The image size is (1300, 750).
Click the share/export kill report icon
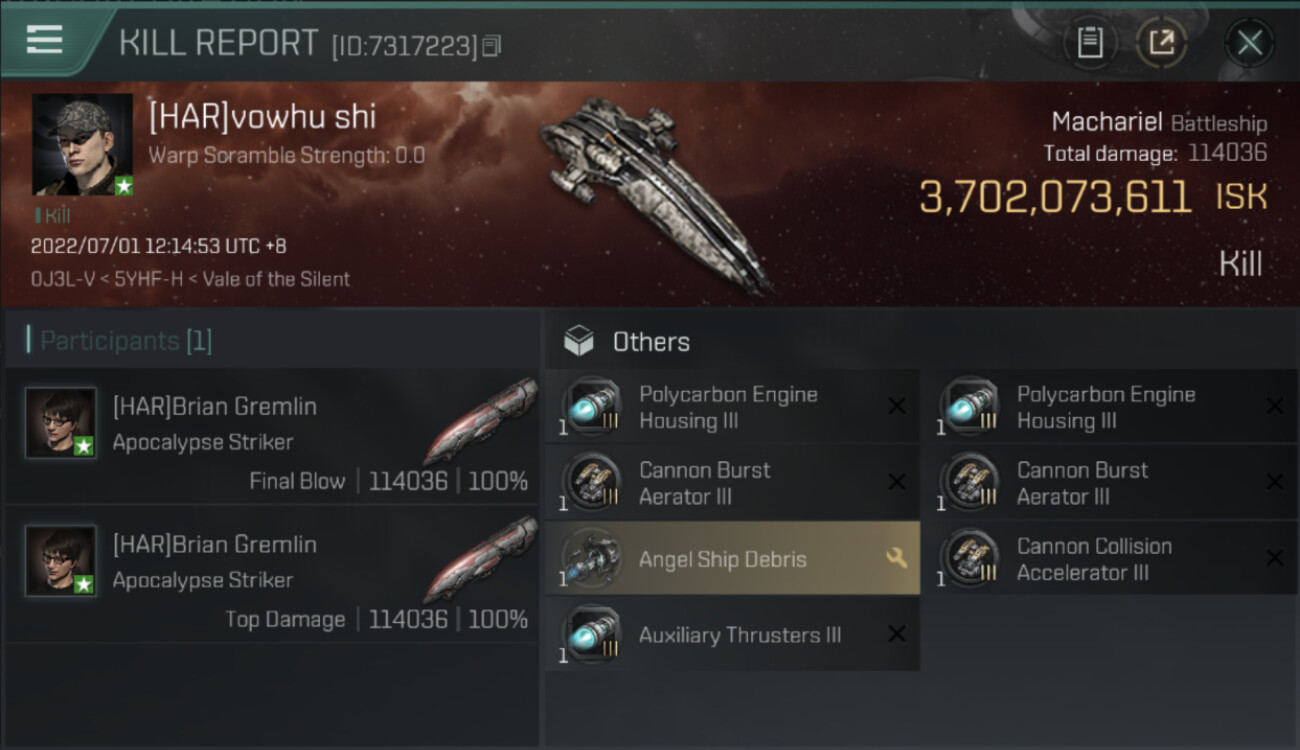pos(1161,42)
